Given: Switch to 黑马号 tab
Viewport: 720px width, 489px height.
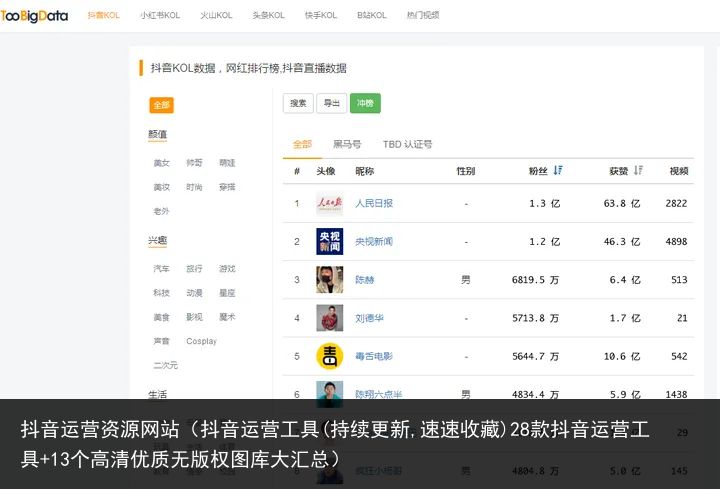Looking at the screenshot, I should [x=347, y=144].
